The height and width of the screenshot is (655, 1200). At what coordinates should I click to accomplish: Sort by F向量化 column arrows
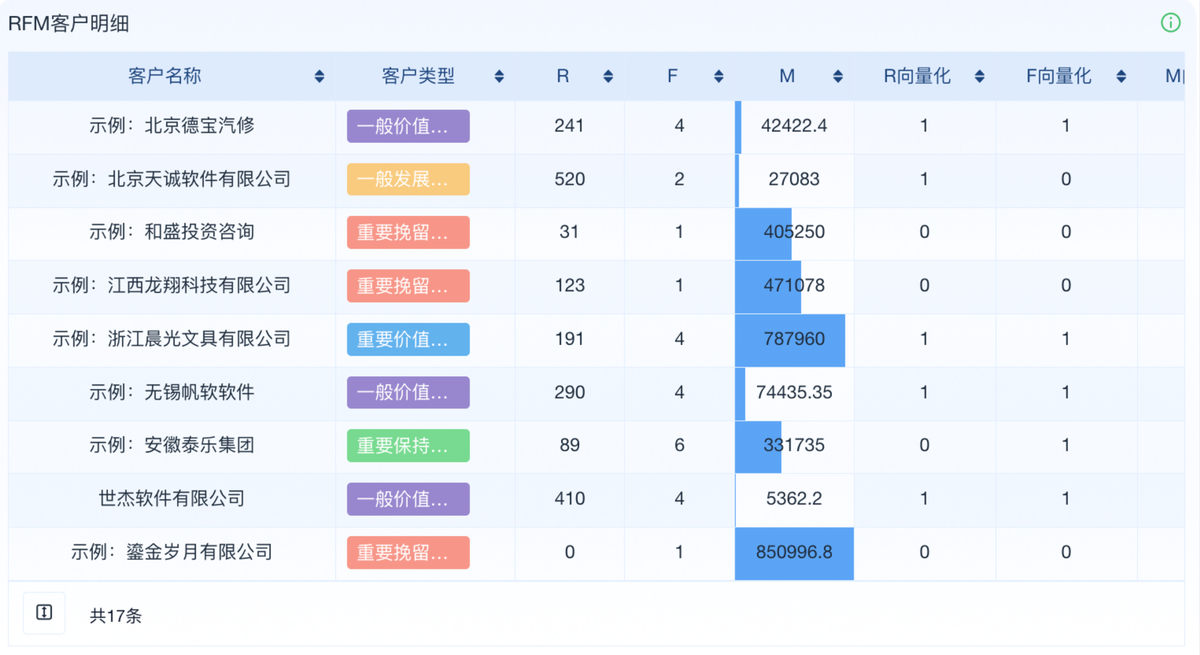point(1122,76)
